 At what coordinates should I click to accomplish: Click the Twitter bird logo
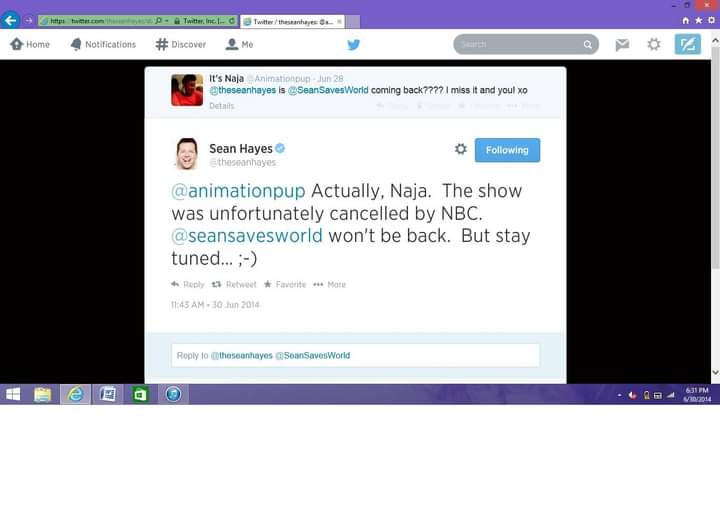[x=354, y=45]
